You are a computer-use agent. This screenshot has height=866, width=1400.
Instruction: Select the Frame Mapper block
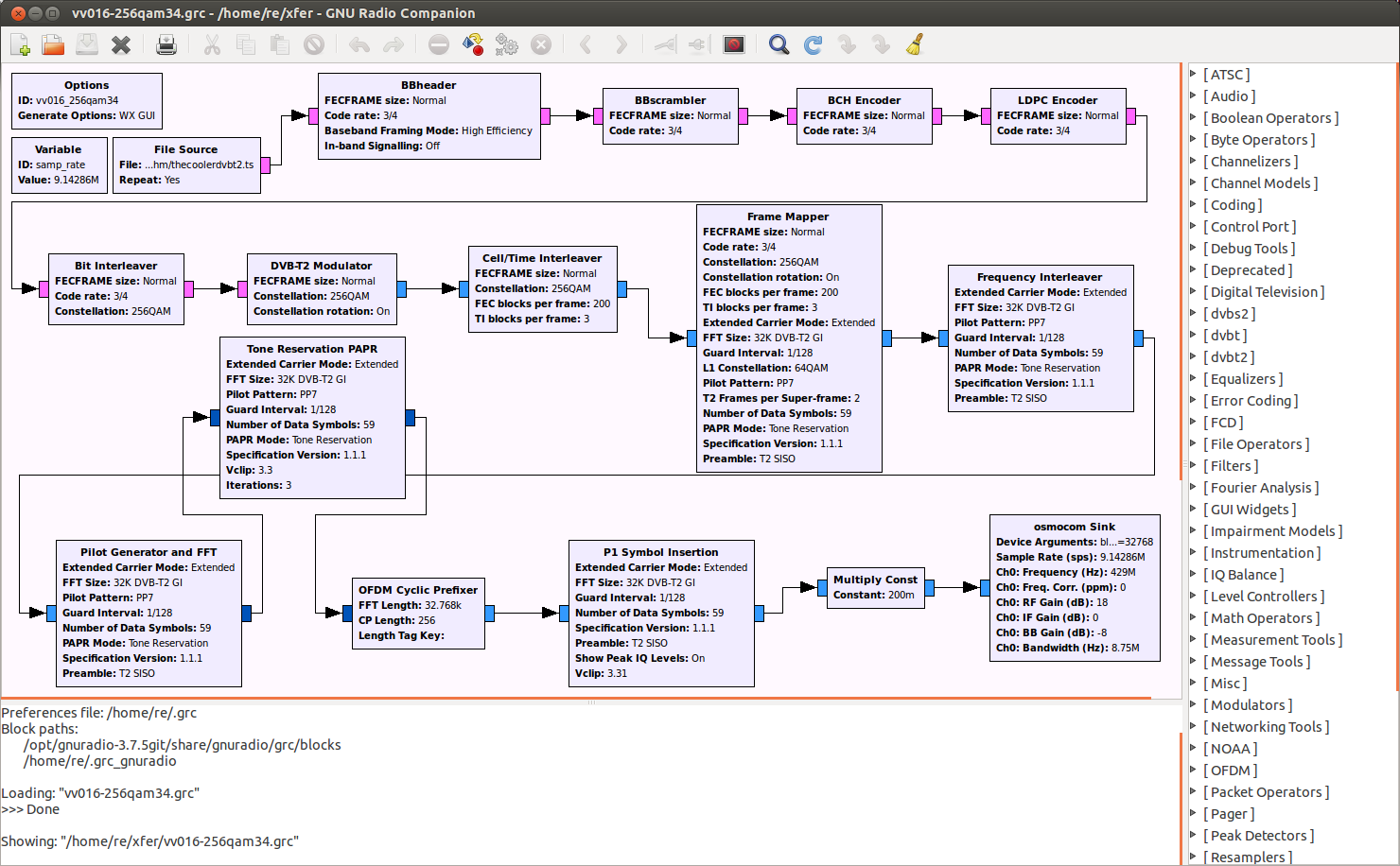tap(789, 338)
